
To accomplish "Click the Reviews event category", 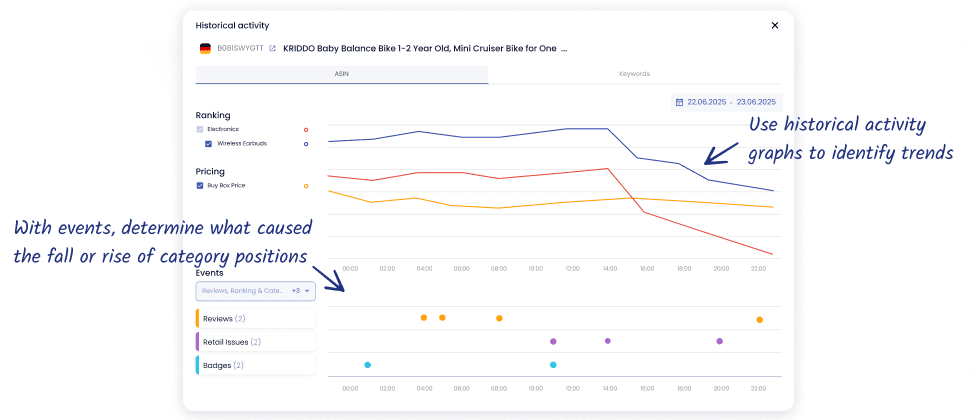I will tap(256, 318).
